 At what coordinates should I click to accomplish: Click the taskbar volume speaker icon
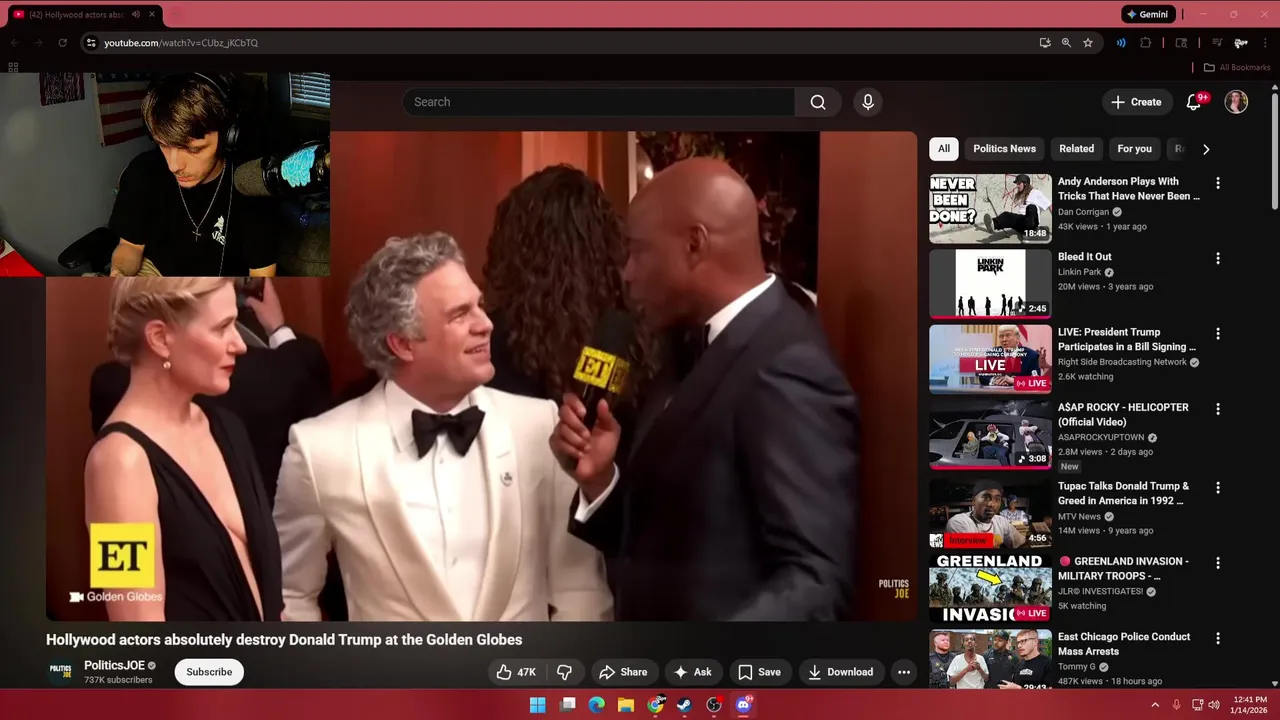click(1214, 705)
